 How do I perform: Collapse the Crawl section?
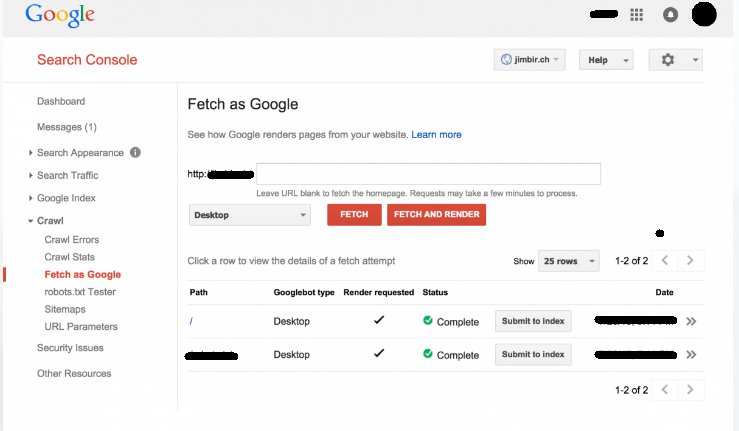[30, 221]
